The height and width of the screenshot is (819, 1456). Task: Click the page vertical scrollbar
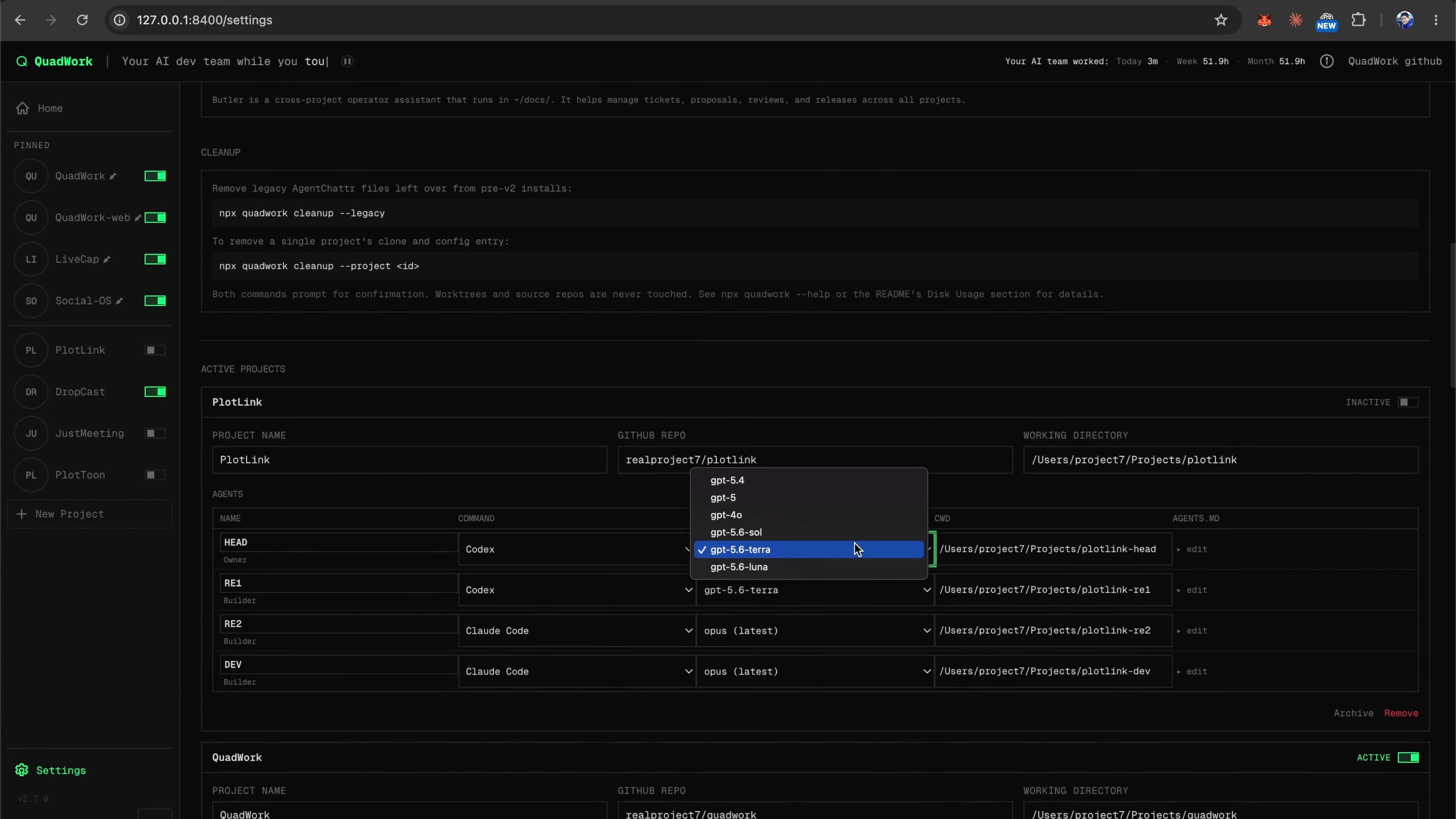(x=1452, y=315)
